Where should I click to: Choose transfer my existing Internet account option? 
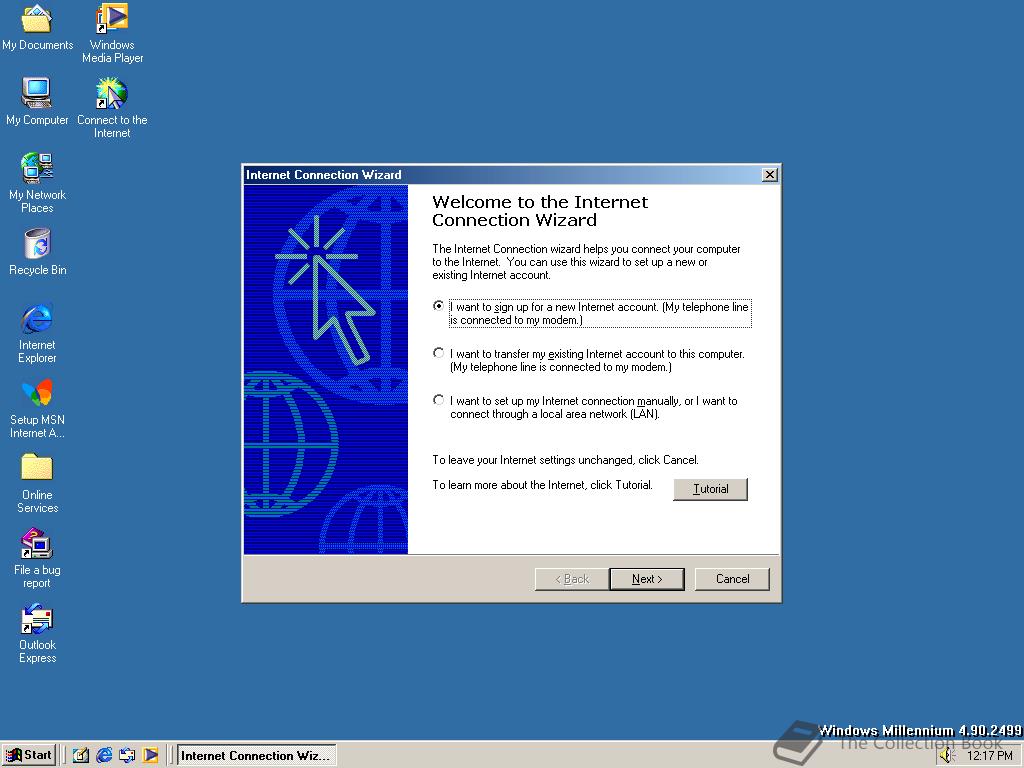(589, 360)
